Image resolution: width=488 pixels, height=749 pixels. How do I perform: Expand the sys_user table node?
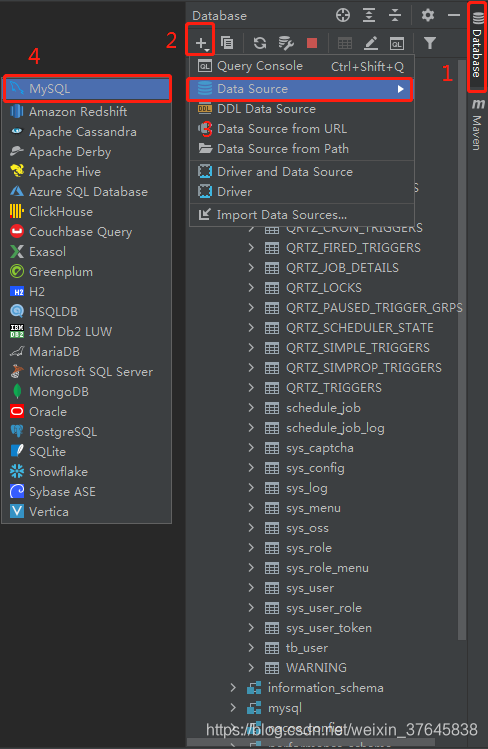click(x=251, y=588)
